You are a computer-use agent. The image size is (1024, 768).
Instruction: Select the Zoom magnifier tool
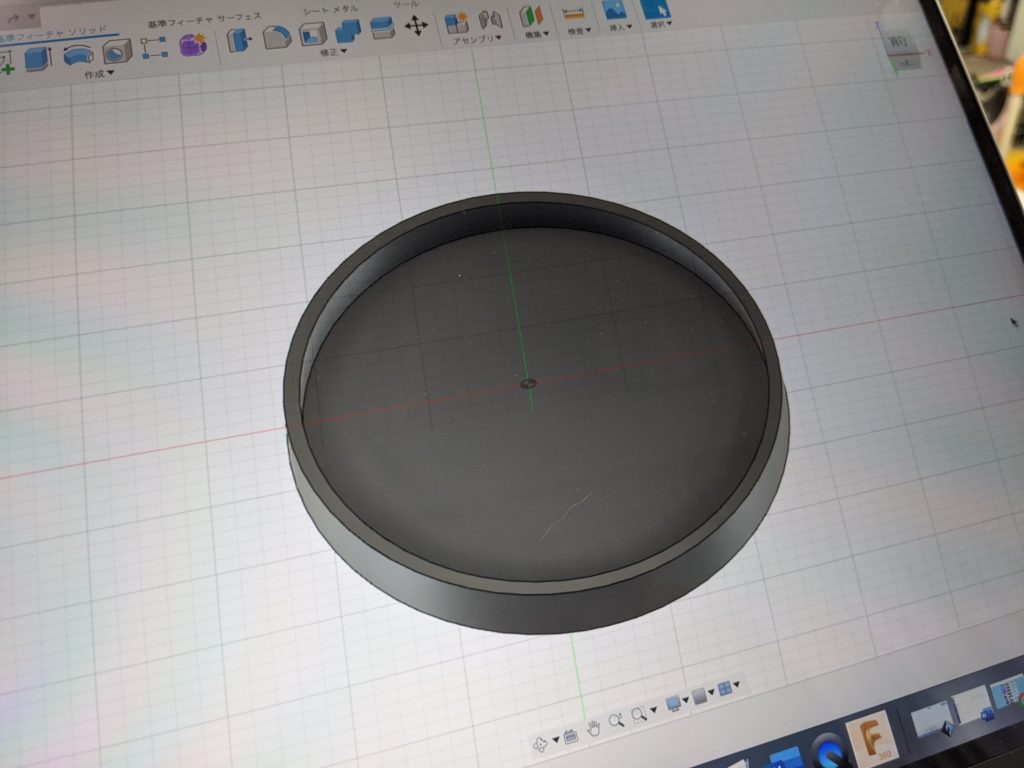point(616,721)
